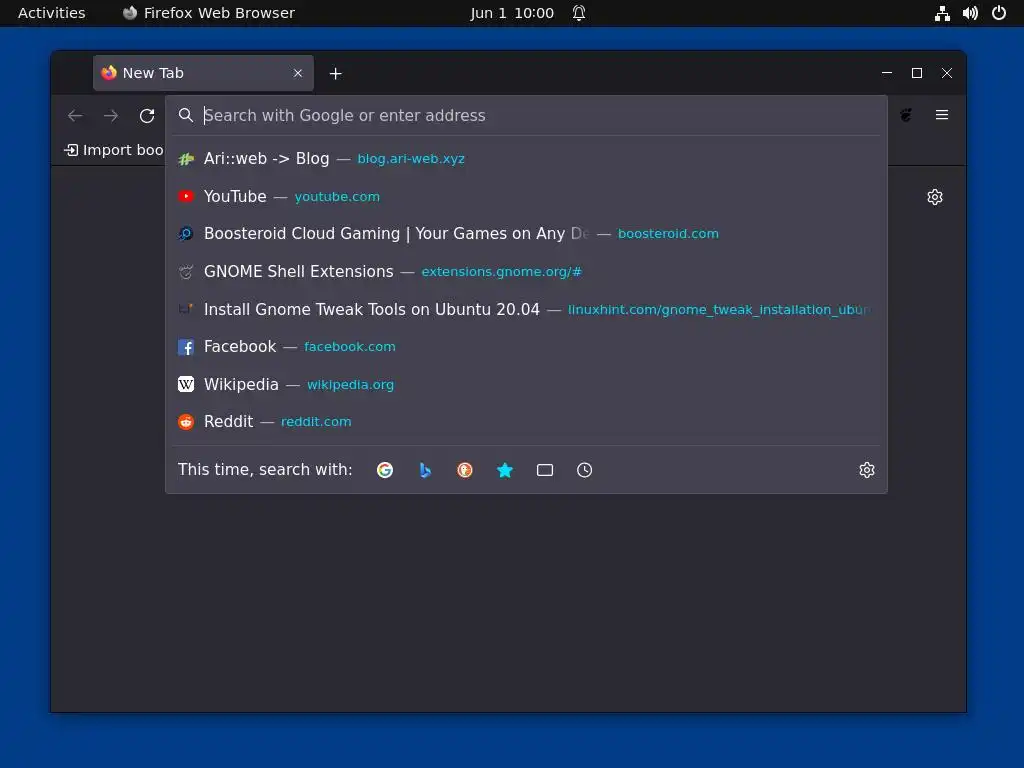1024x768 pixels.
Task: Click the Wikipedia favicon in suggestions
Action: (185, 384)
